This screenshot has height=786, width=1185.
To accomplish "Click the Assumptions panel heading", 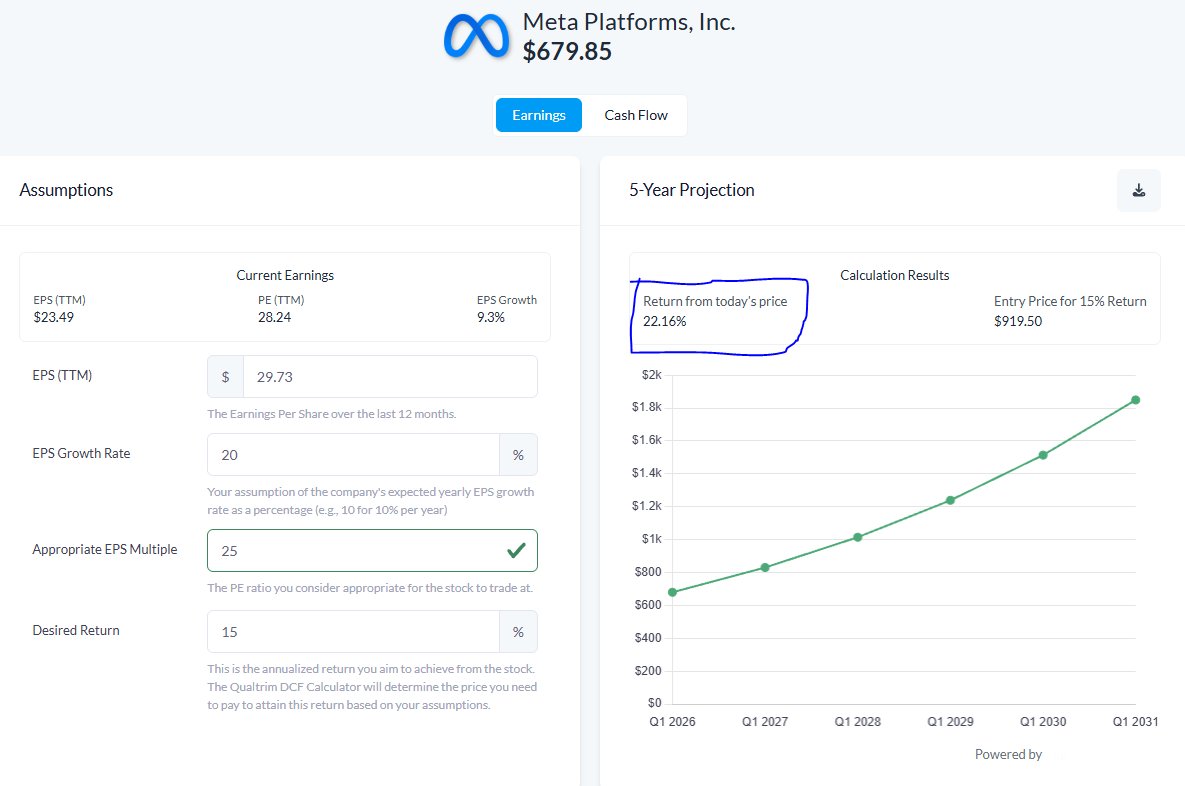I will [67, 190].
